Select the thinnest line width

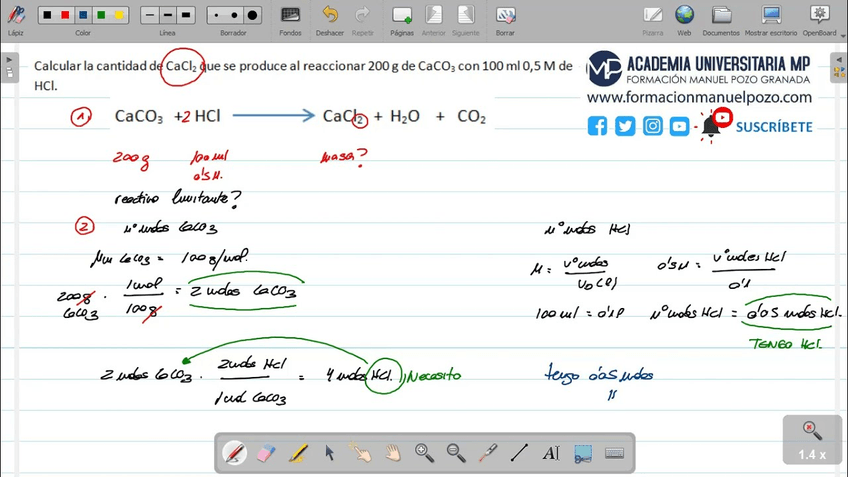tap(149, 15)
